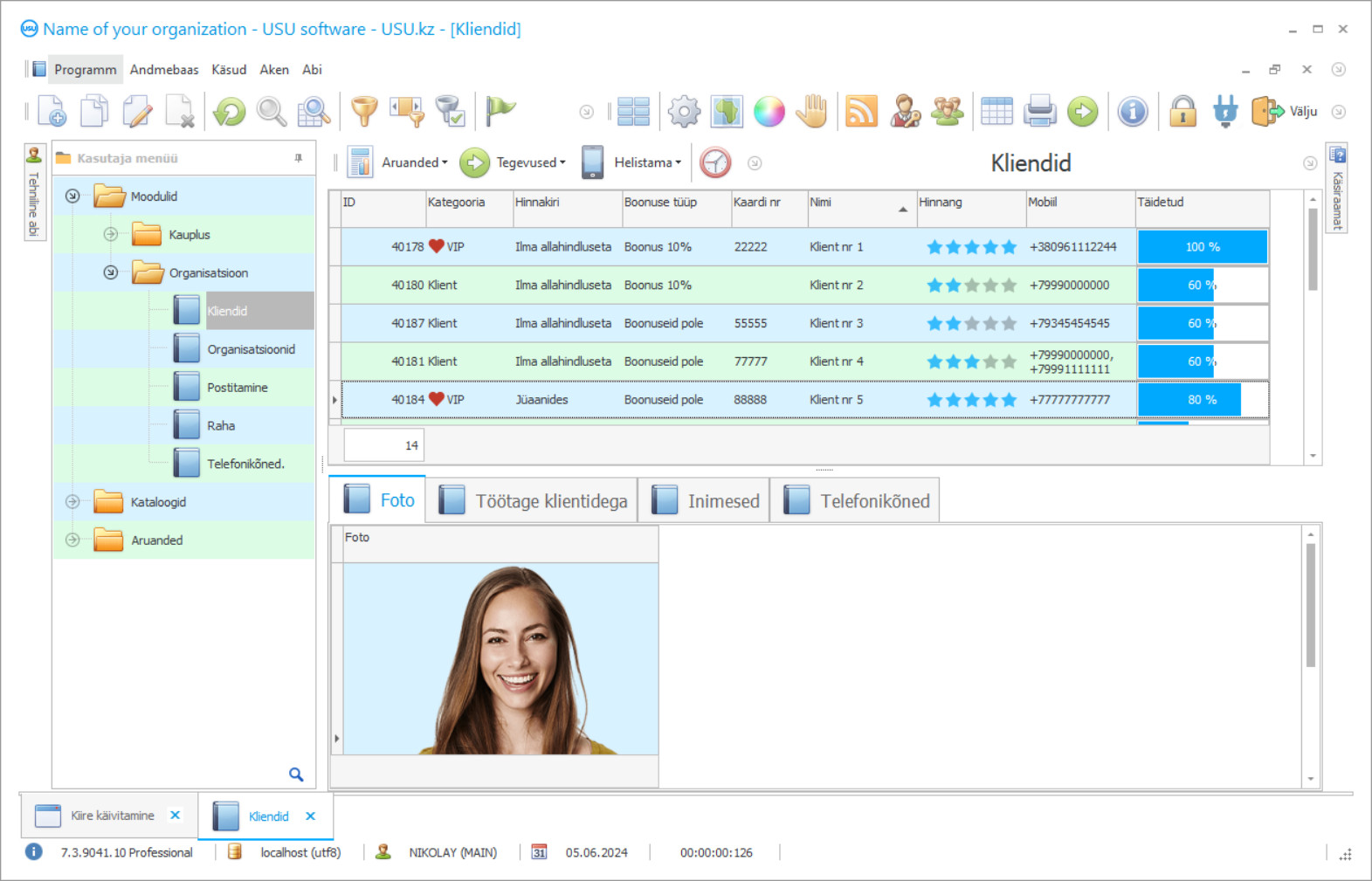The width and height of the screenshot is (1372, 881).
Task: Click the Välju exit button
Action: pos(1284,111)
